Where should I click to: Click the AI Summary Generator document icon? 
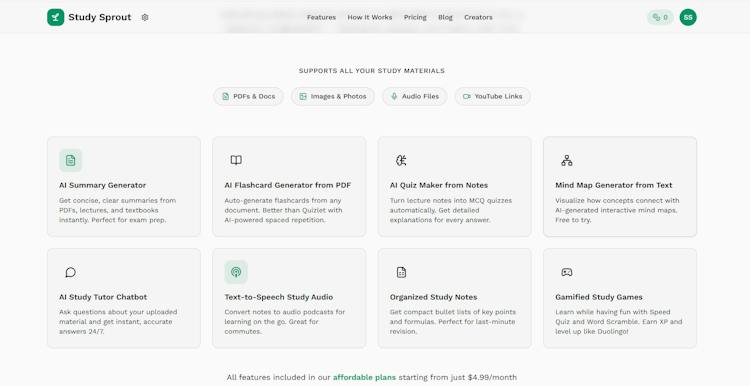(x=70, y=160)
